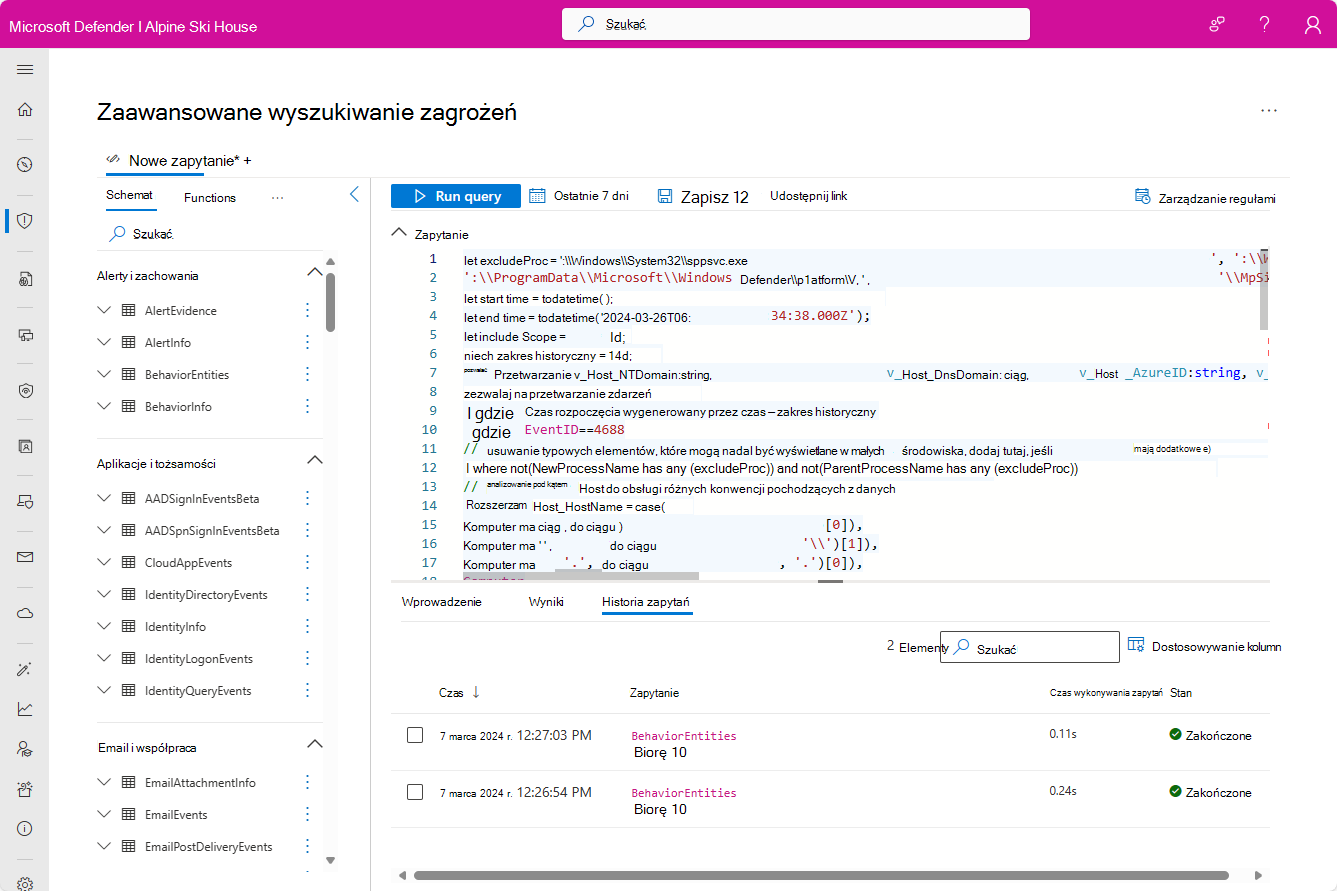
Task: Click the 0.11s execution time value
Action: (1063, 735)
